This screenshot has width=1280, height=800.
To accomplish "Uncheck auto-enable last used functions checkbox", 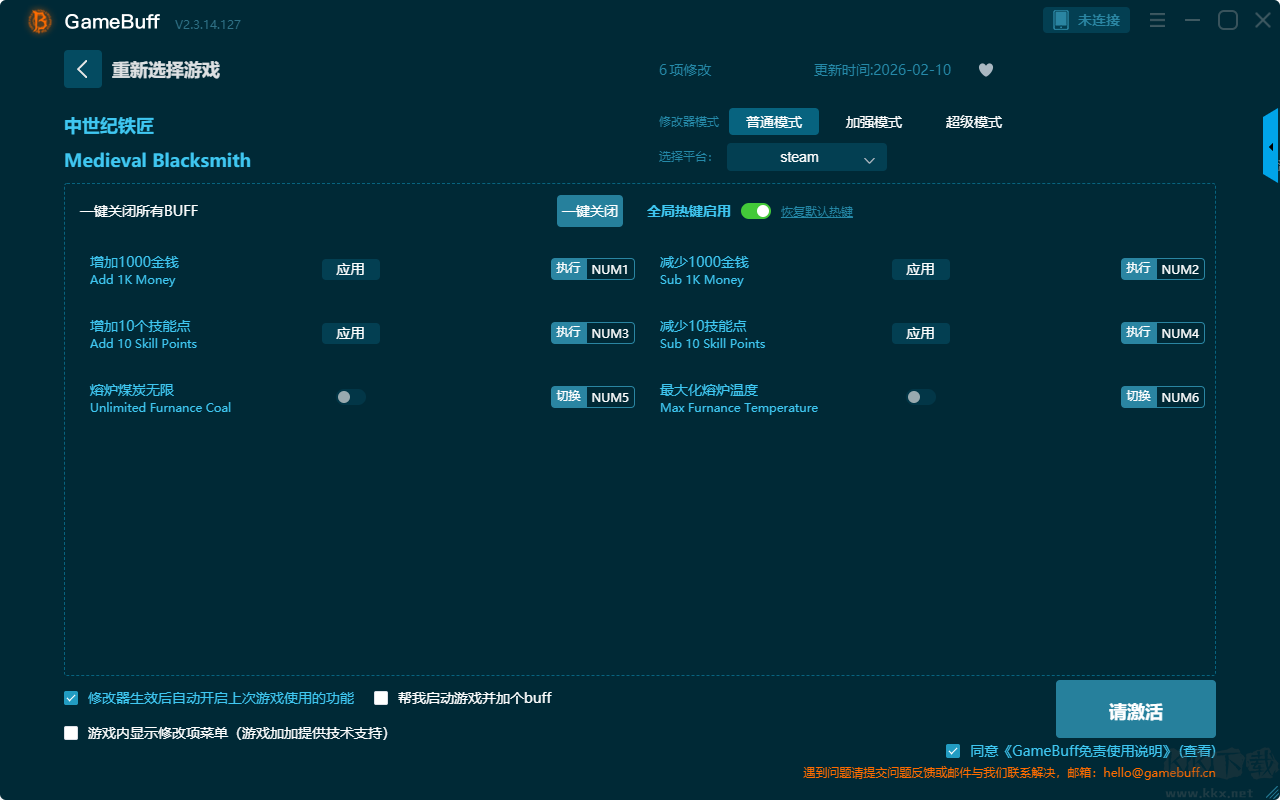I will click(71, 698).
